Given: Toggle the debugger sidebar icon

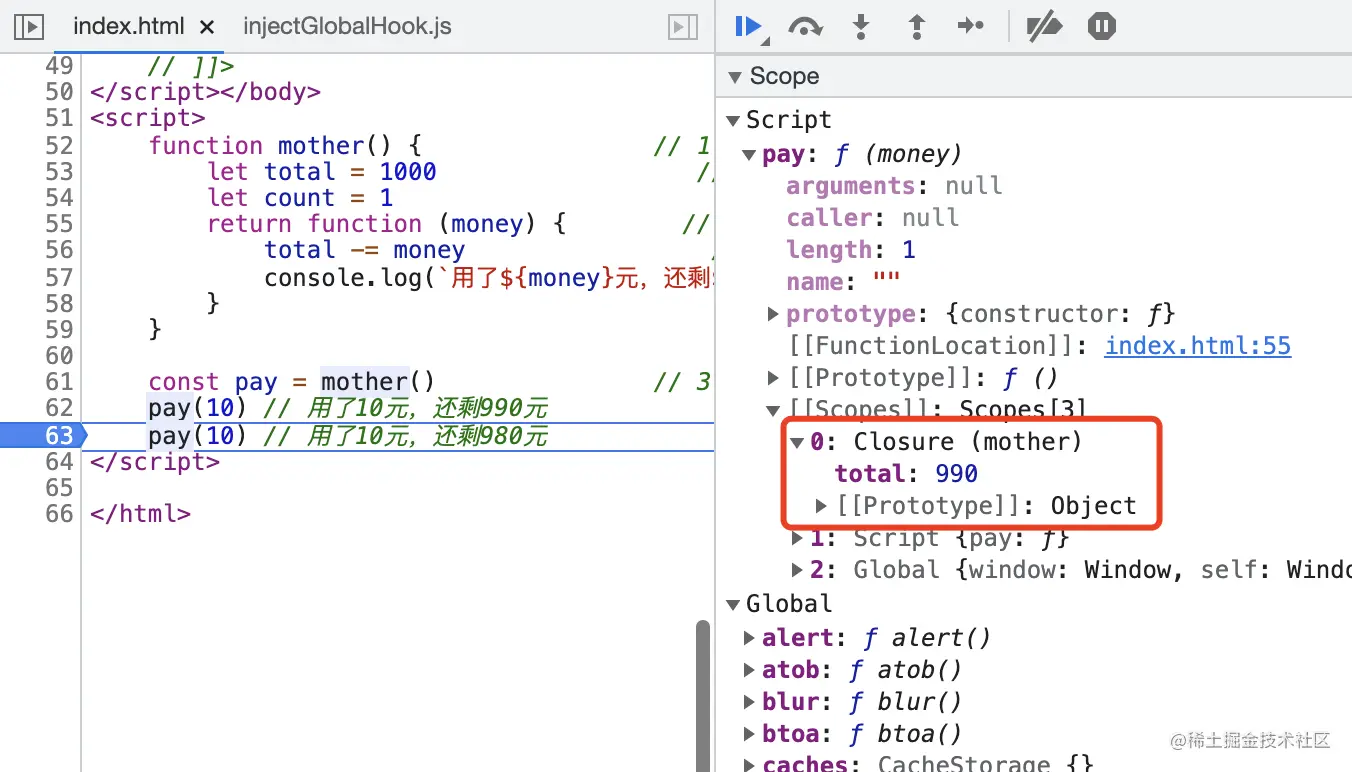Looking at the screenshot, I should click(683, 27).
